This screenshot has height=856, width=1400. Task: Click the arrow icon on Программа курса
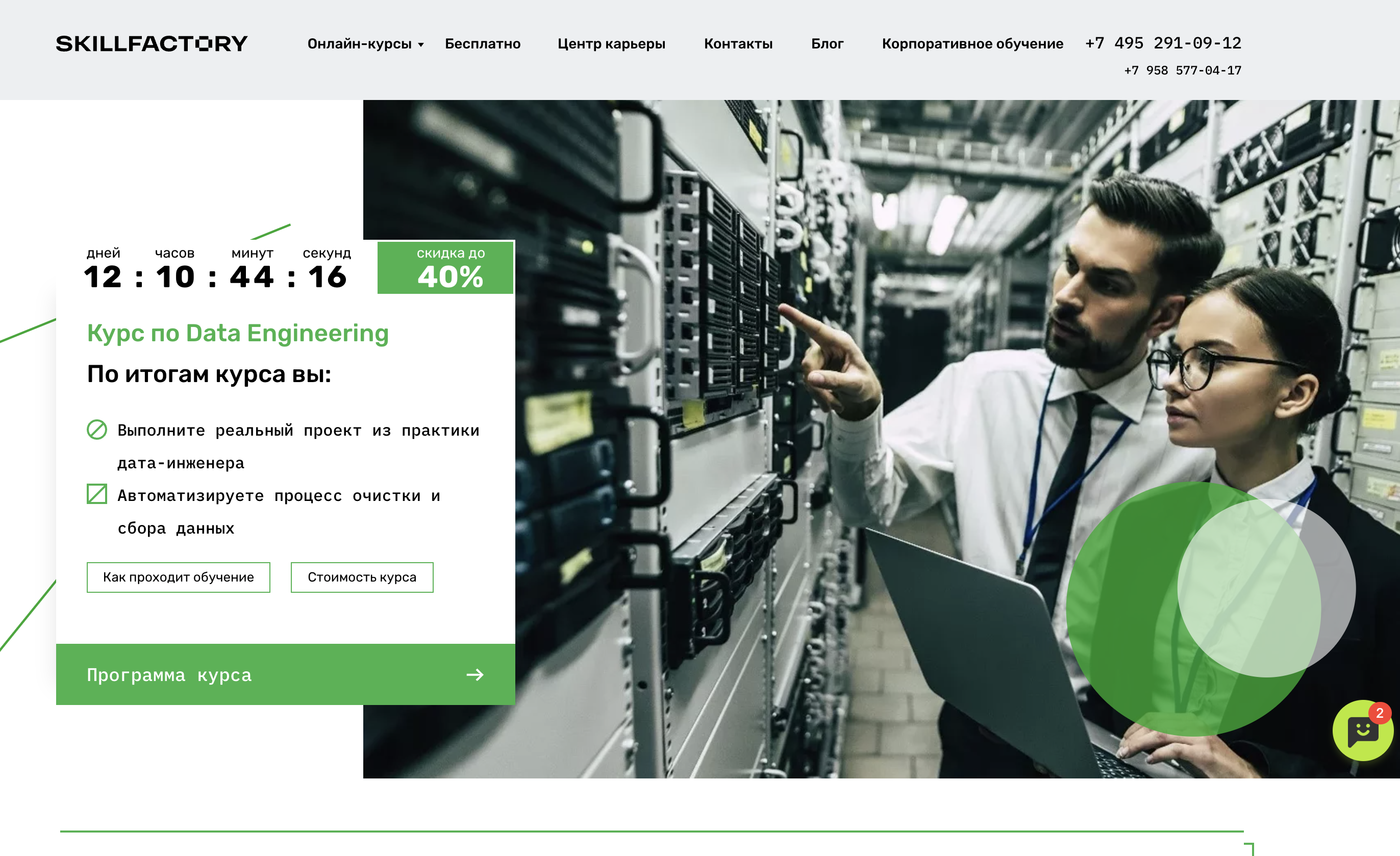click(x=474, y=674)
